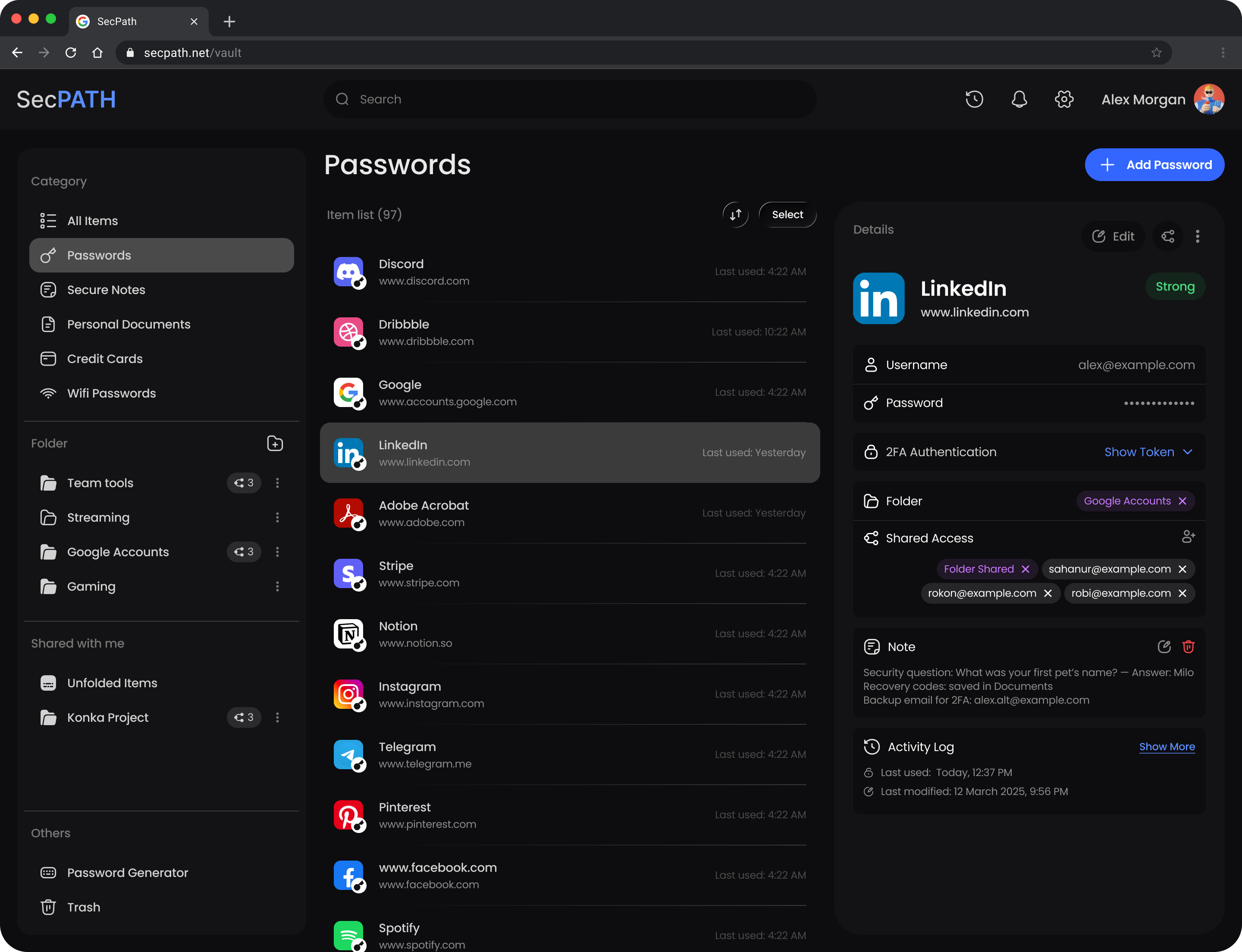The image size is (1242, 952).
Task: Remove the Google Accounts folder tag
Action: 1182,501
